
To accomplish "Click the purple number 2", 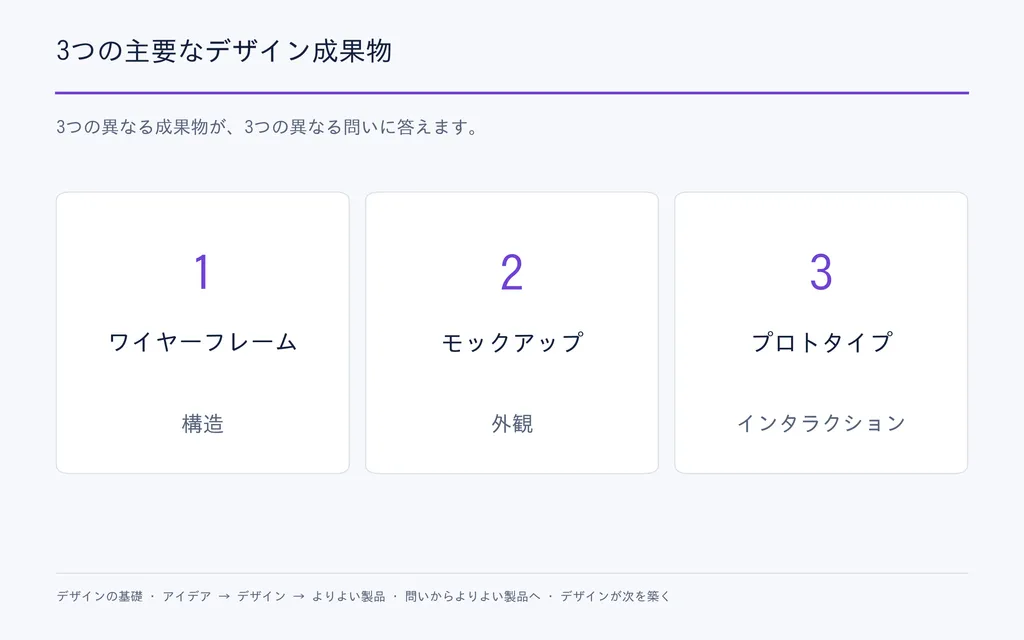I will tap(512, 272).
